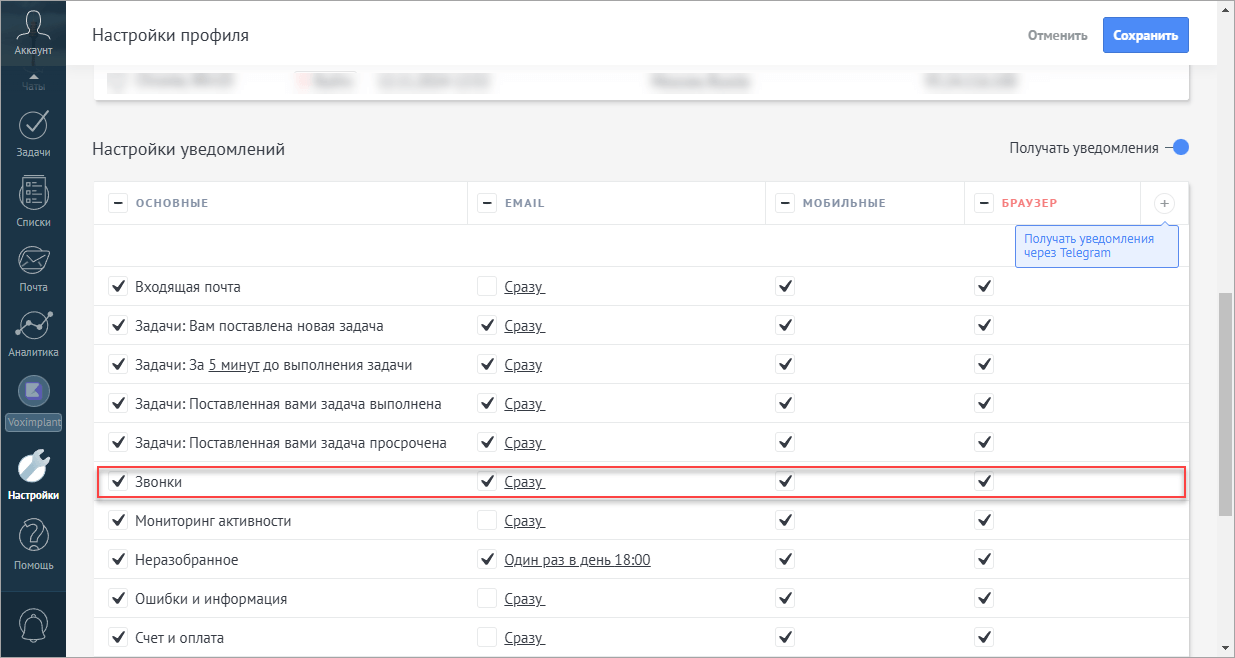The height and width of the screenshot is (658, 1235).
Task: Open Один раз в день 18:00 frequency
Action: 577,560
